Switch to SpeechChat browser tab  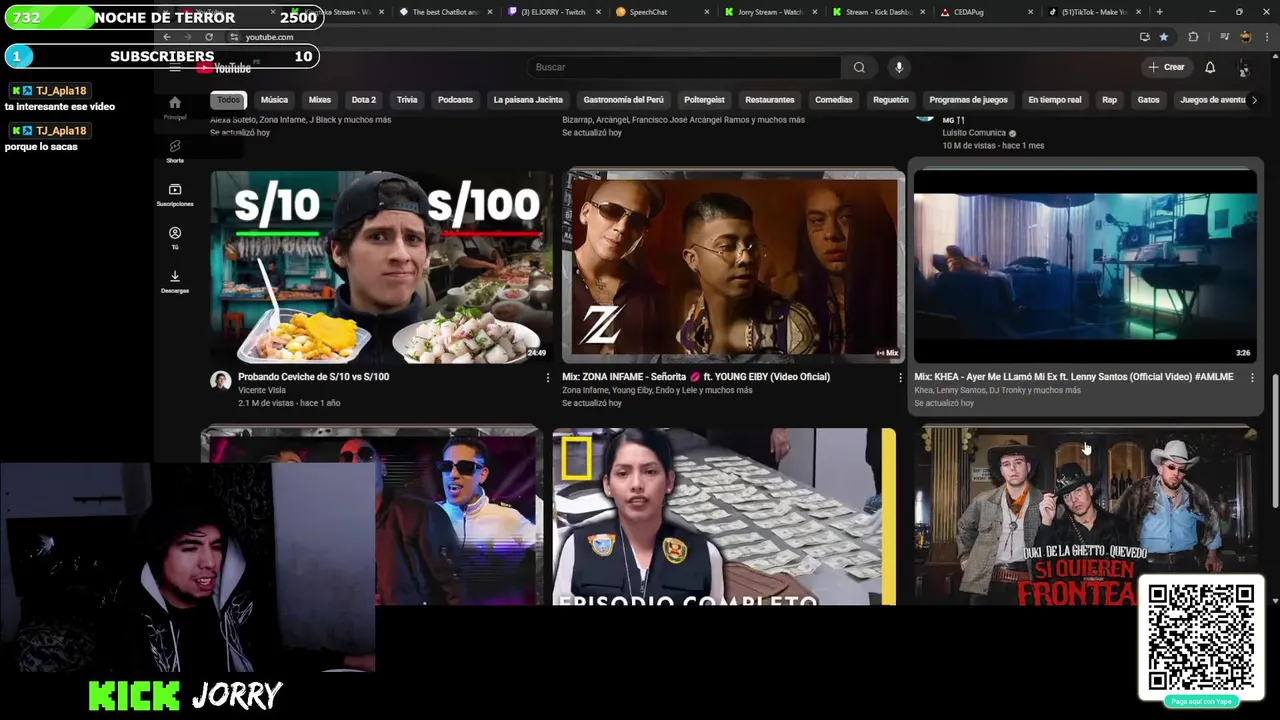pos(660,12)
